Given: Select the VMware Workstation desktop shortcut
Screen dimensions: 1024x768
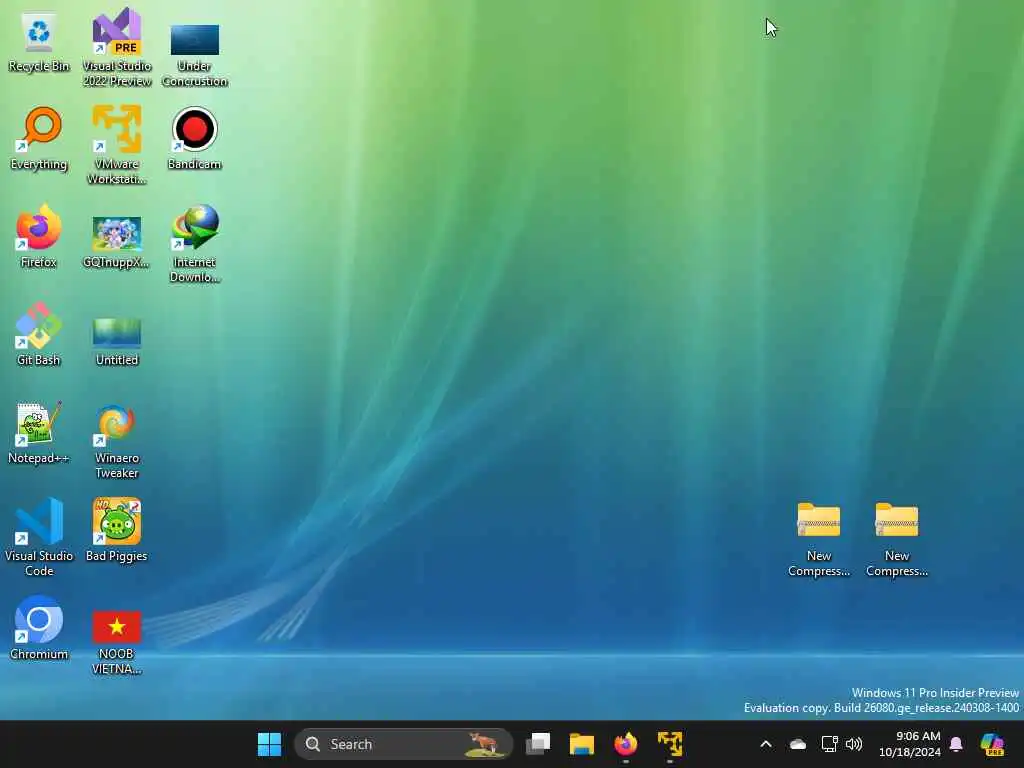Looking at the screenshot, I should [117, 145].
